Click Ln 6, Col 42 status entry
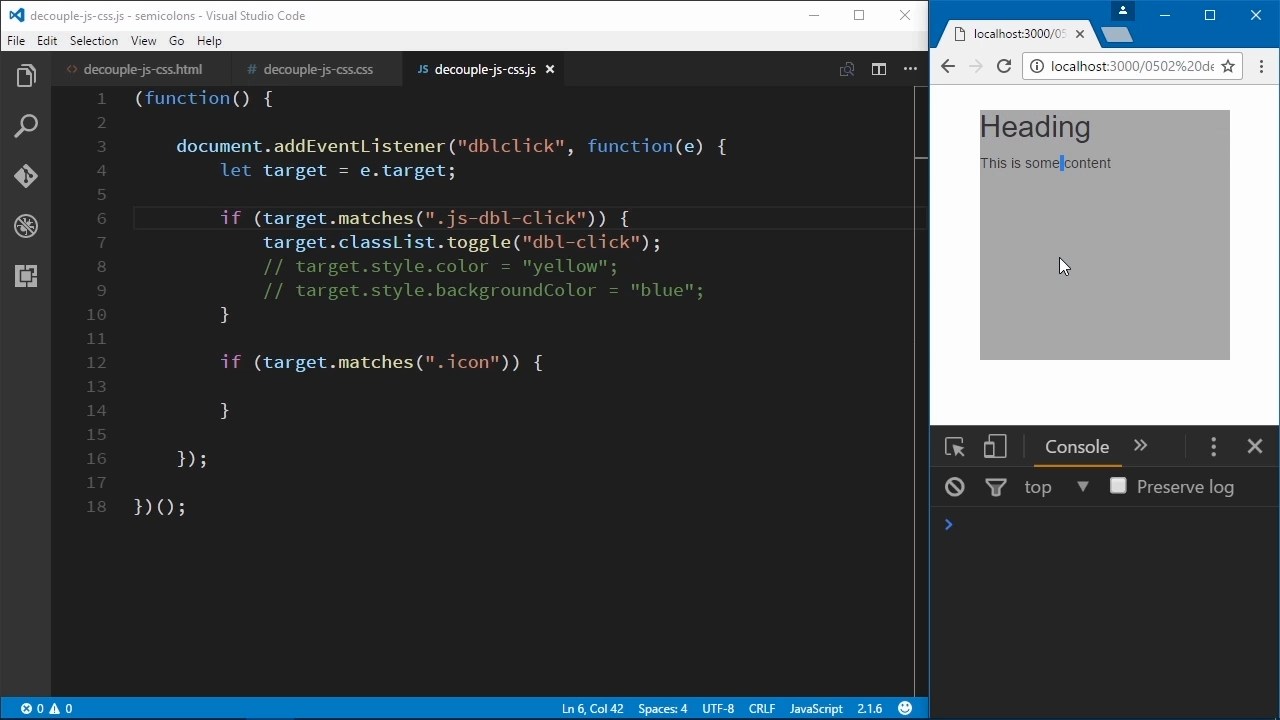Screen dimensions: 1280x720 point(592,708)
